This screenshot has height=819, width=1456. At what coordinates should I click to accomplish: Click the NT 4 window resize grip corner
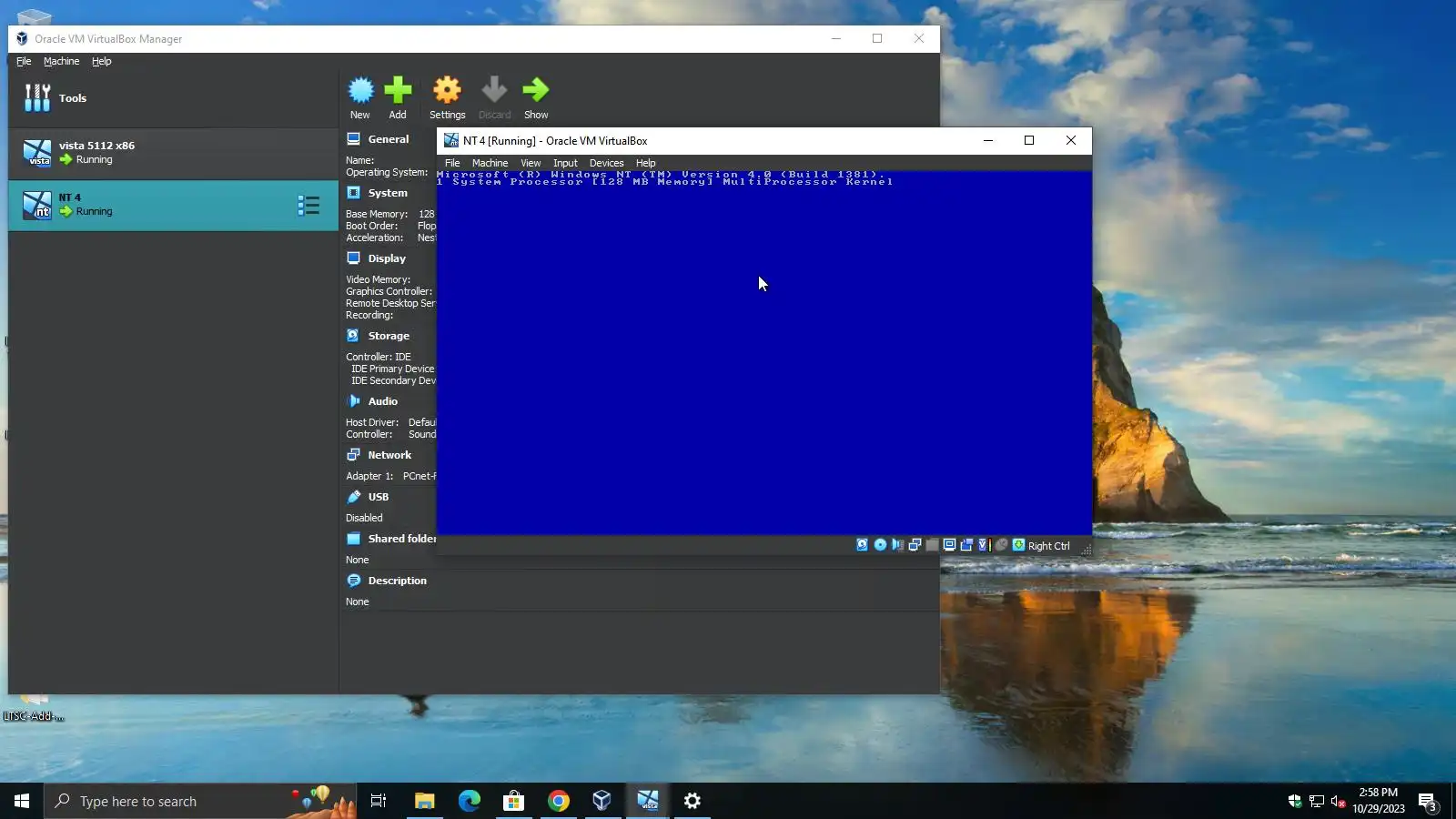point(1086,550)
